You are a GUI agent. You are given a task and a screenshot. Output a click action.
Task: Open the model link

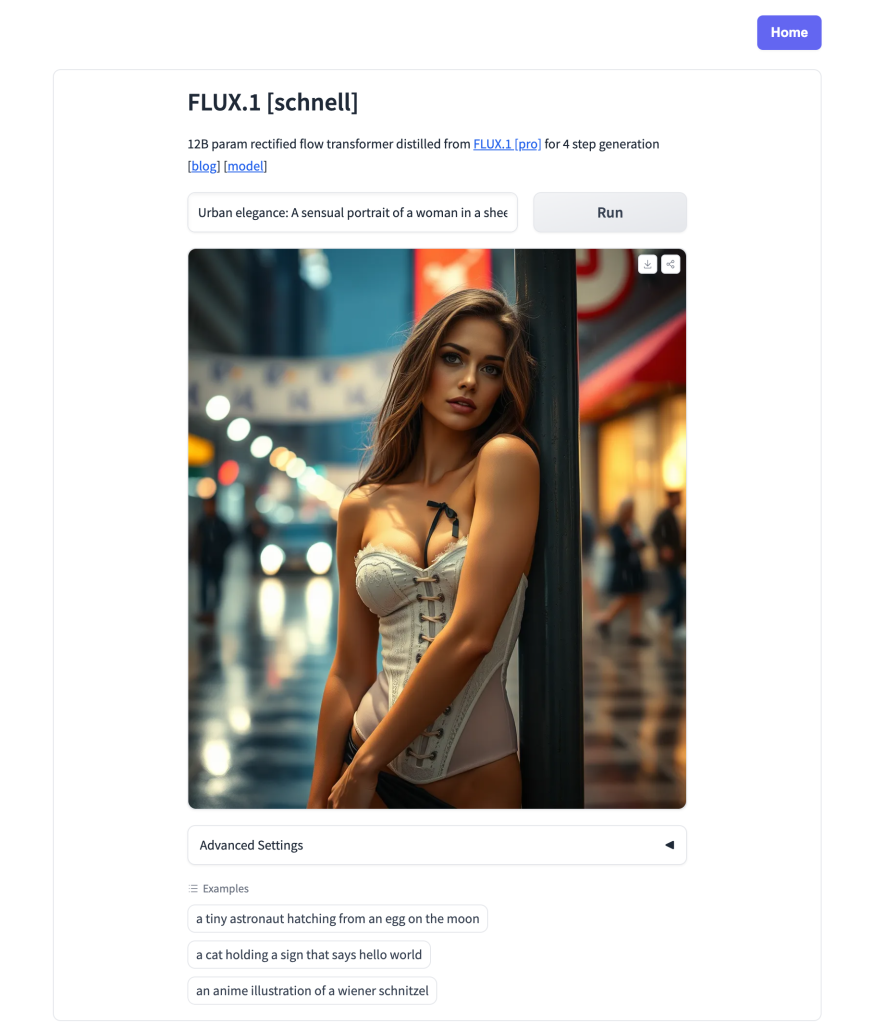click(x=245, y=166)
